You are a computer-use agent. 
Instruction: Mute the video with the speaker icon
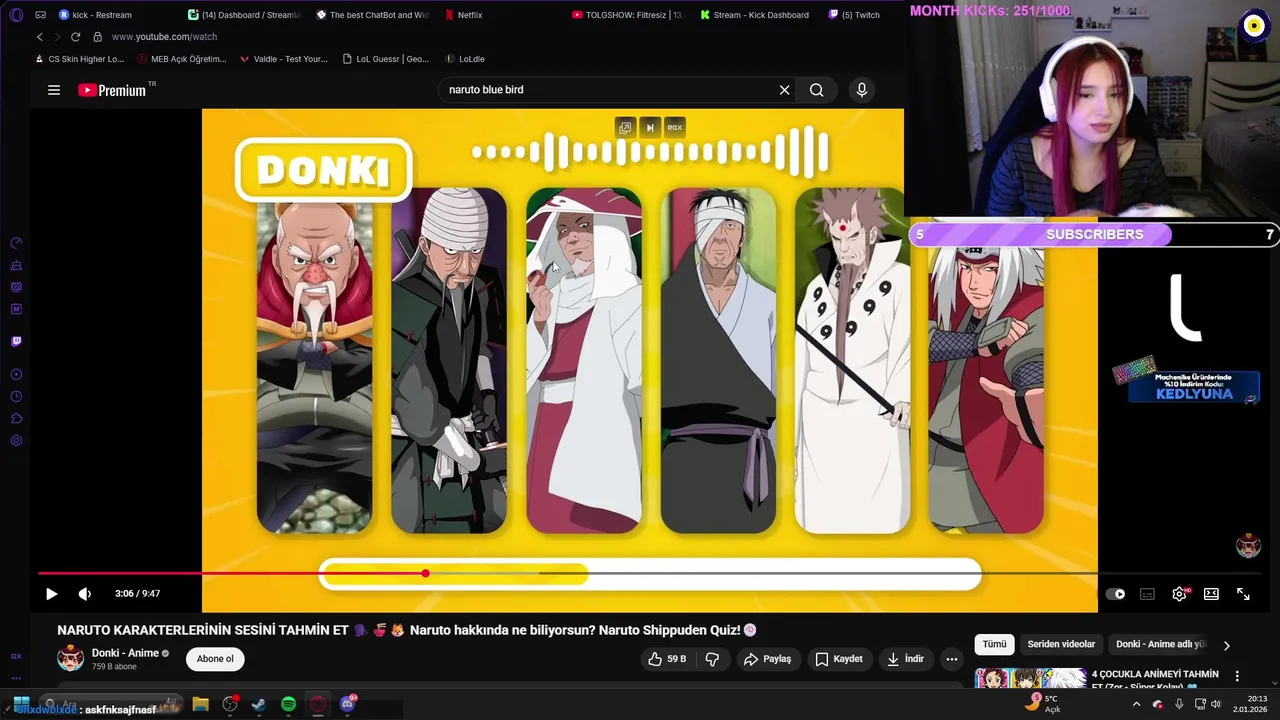(85, 594)
